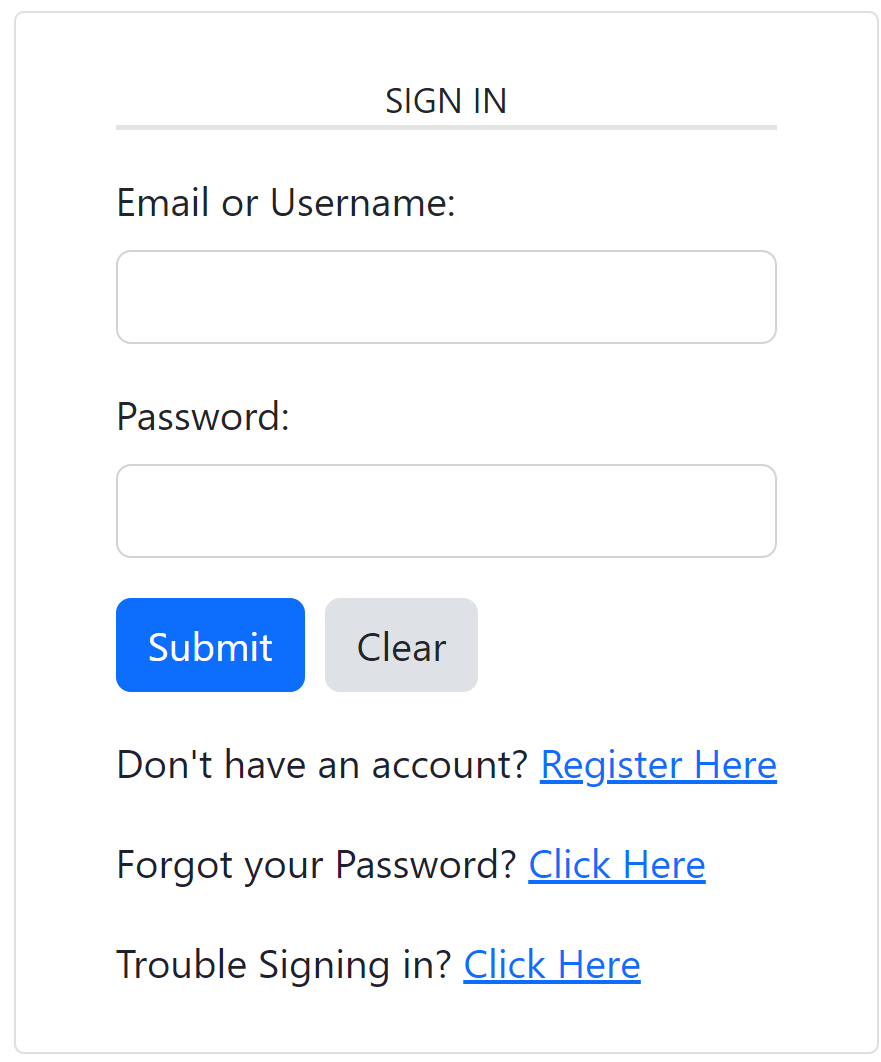Go to account registration page
Viewport: 881px width, 1062px height.
pyautogui.click(x=658, y=765)
